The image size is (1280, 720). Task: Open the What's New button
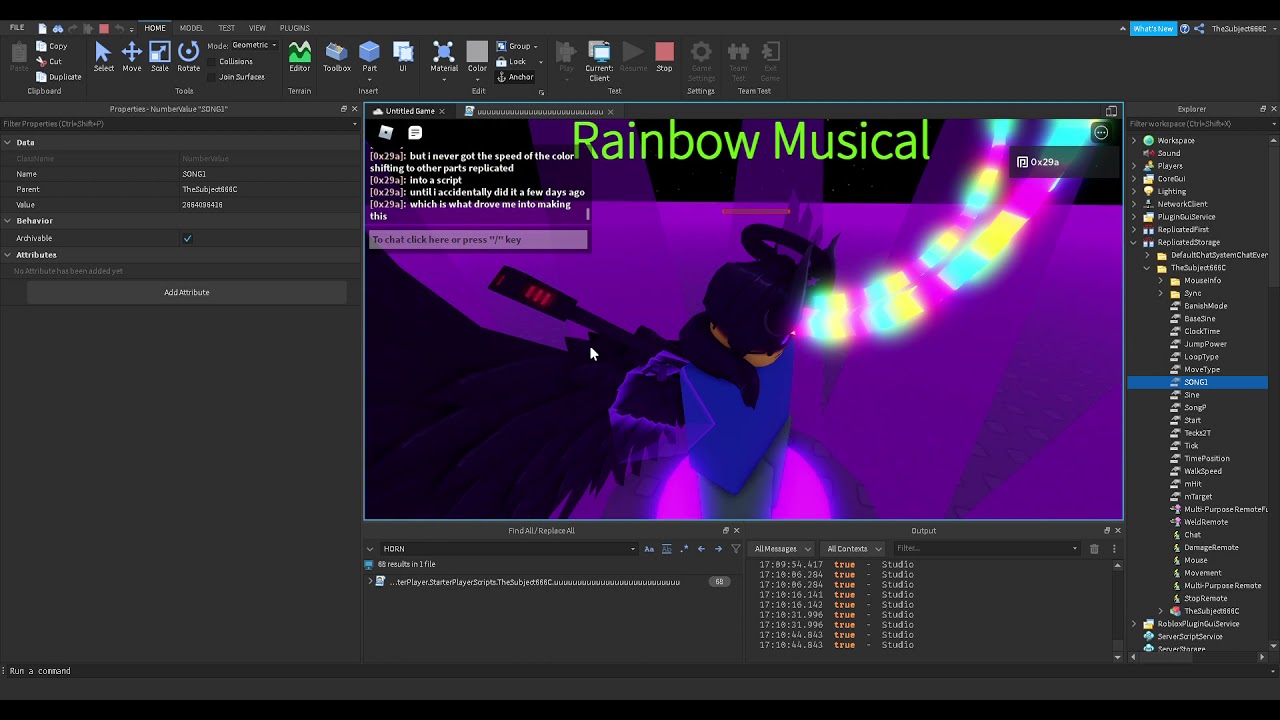pyautogui.click(x=1153, y=29)
